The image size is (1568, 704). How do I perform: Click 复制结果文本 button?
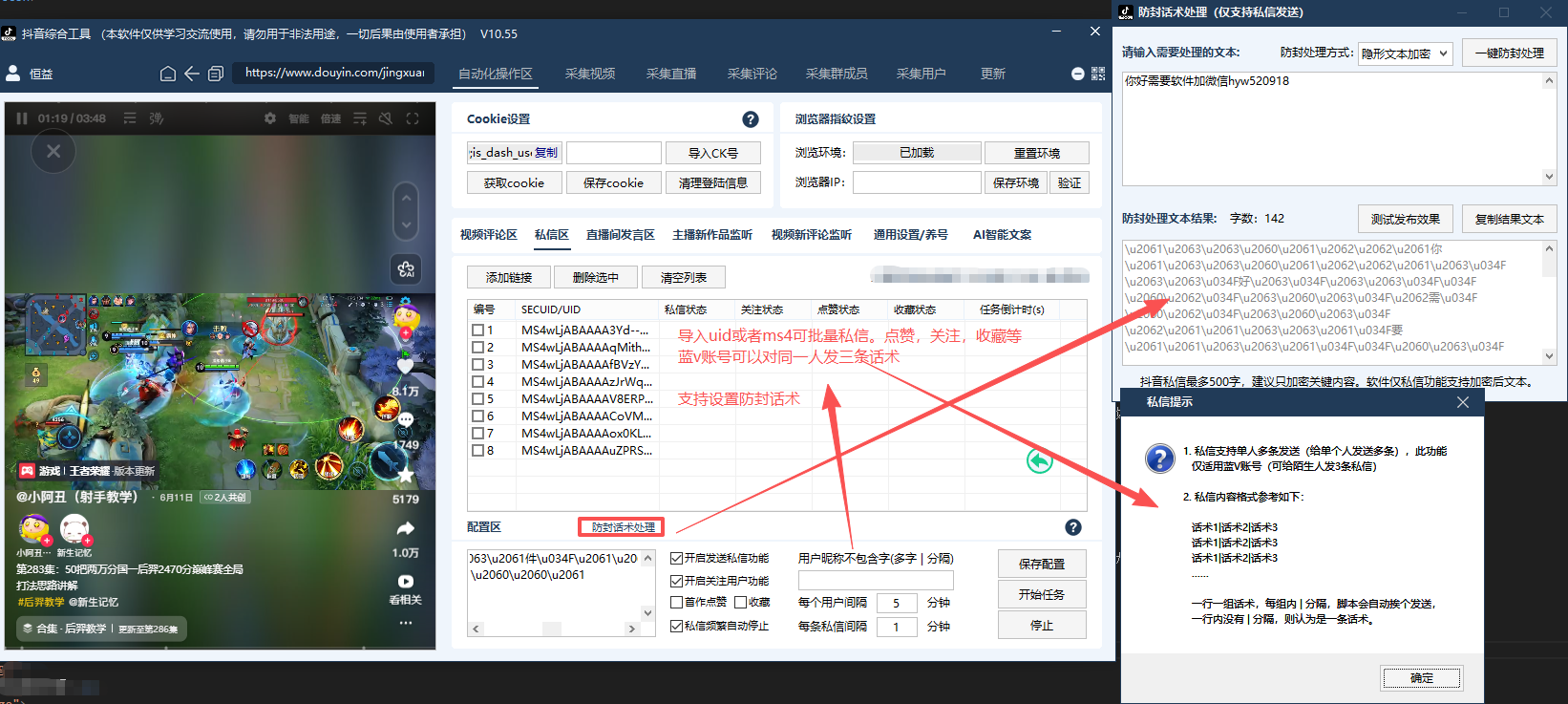[x=1509, y=219]
